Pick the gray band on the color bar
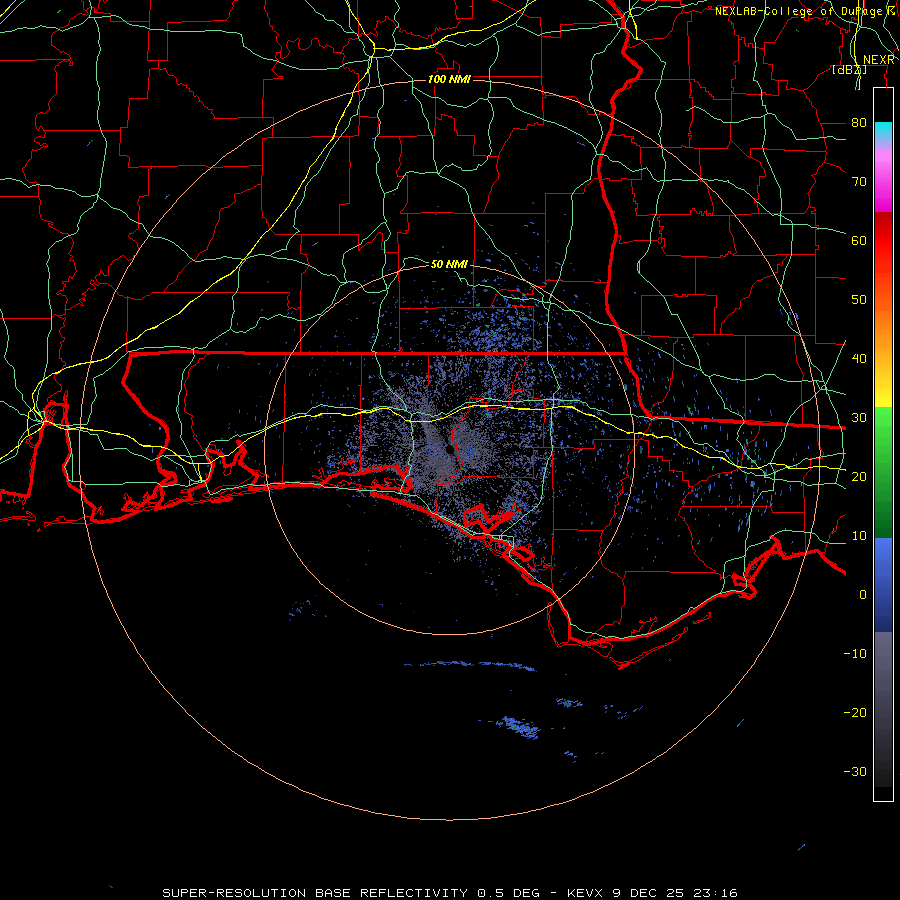The height and width of the screenshot is (900, 900). [883, 709]
